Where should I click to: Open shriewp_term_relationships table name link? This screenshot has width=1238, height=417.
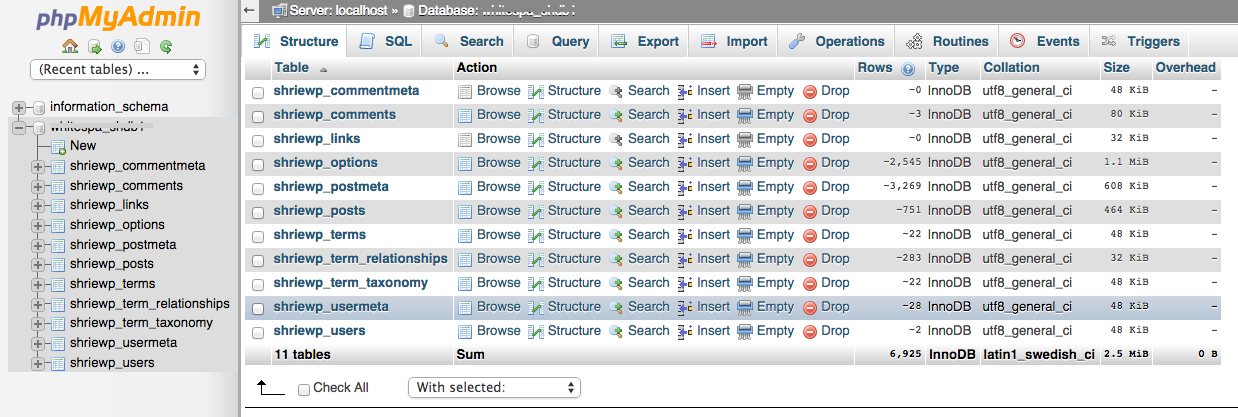click(360, 259)
